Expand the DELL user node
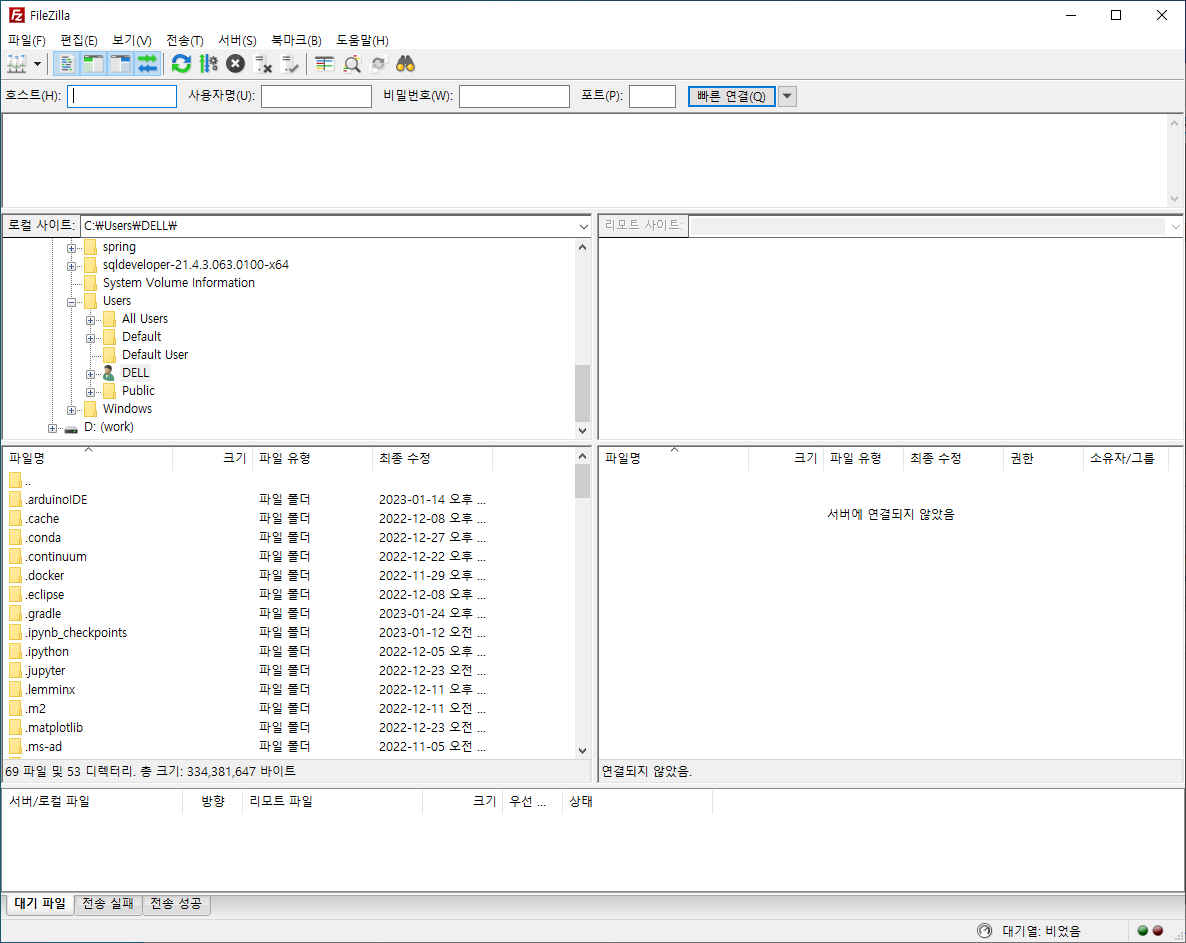The height and width of the screenshot is (943, 1186). pos(90,374)
